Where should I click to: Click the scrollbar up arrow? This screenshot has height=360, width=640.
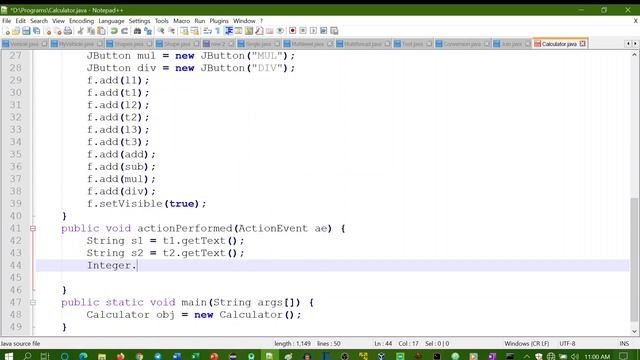click(634, 54)
